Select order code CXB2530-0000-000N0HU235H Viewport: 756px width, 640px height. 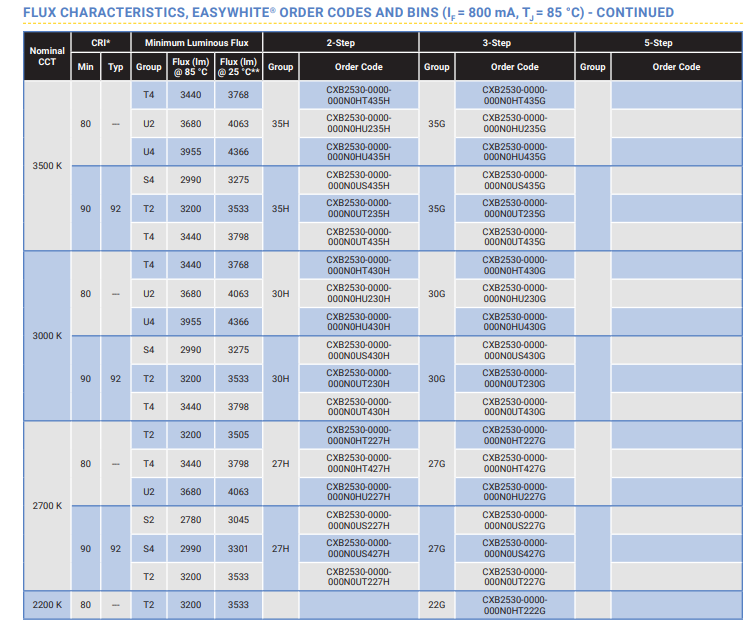coord(359,123)
